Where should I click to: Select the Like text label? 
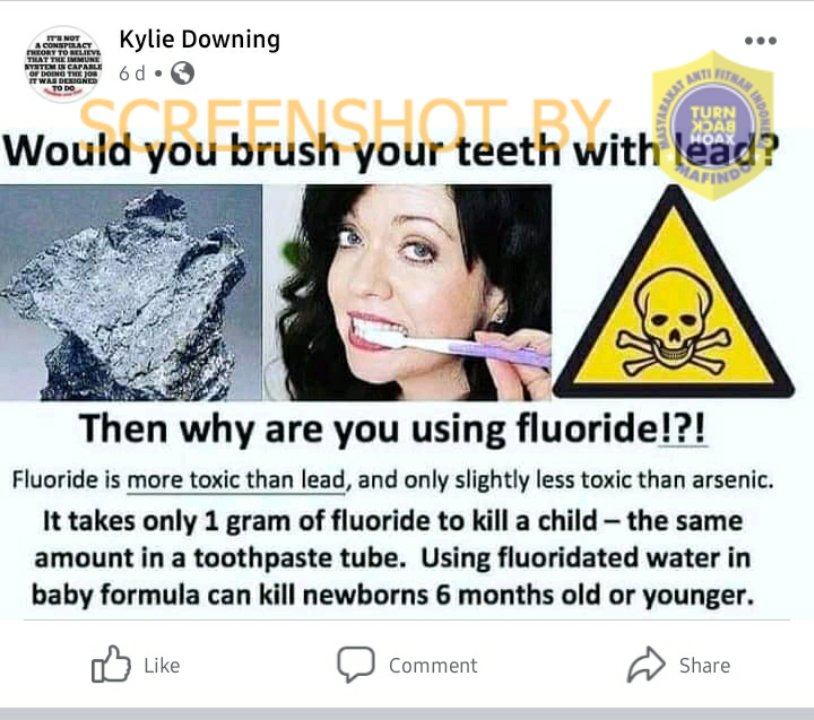(162, 665)
